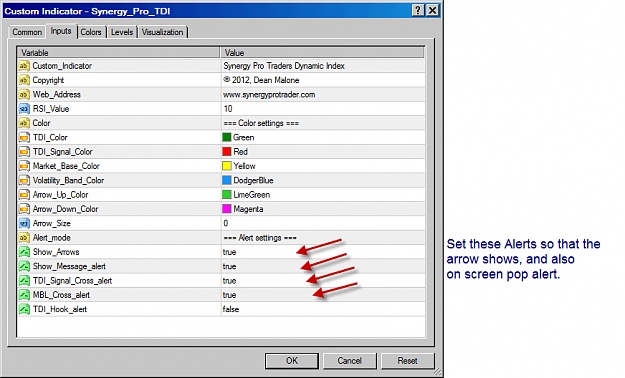This screenshot has height=378, width=625.
Task: Click the Reset button
Action: 407,361
